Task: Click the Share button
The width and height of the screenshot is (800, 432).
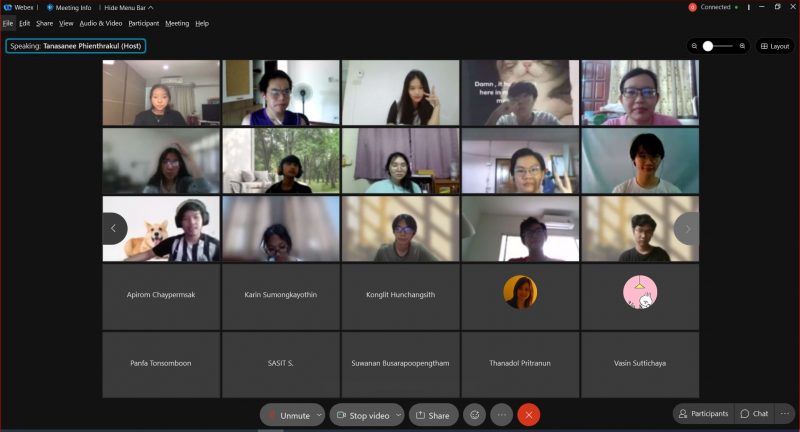Action: [433, 415]
